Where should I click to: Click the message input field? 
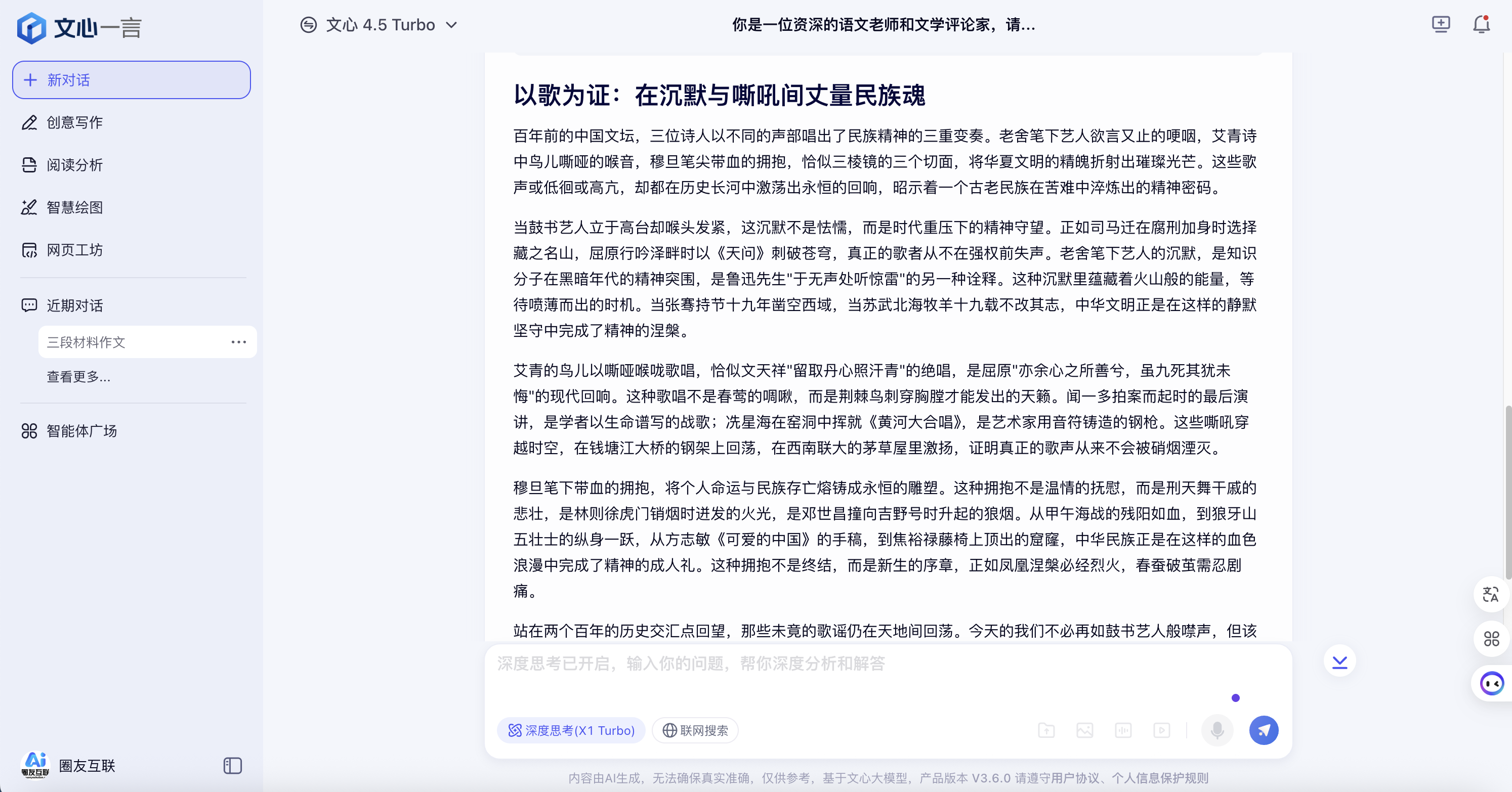click(857, 675)
